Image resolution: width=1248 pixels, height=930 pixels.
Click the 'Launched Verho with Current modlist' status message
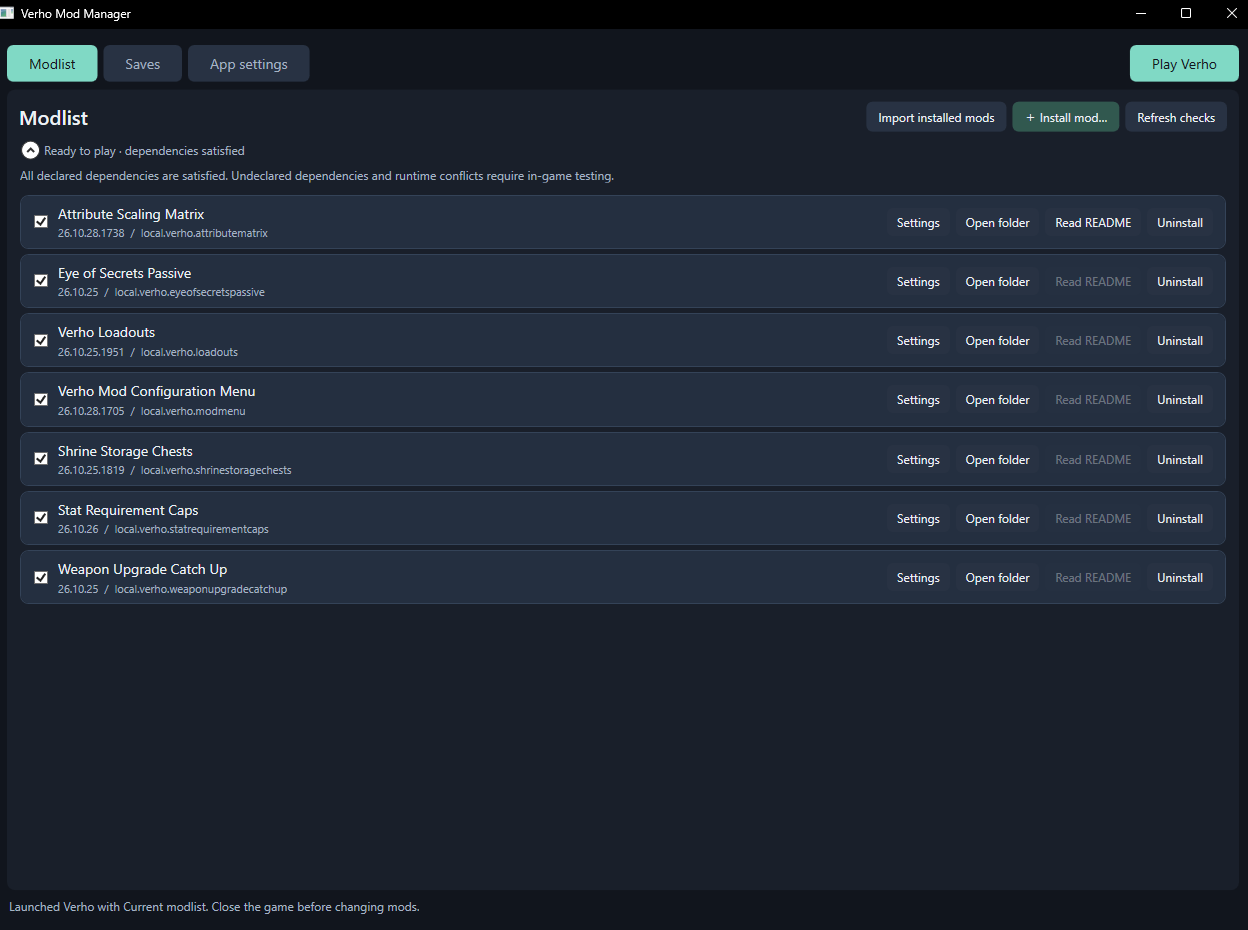tap(214, 907)
